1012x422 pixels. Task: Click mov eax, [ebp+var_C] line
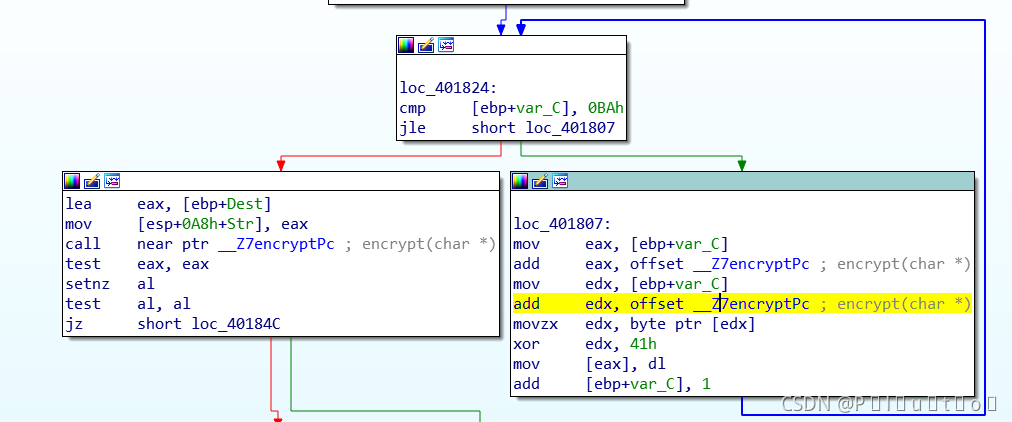pyautogui.click(x=620, y=245)
